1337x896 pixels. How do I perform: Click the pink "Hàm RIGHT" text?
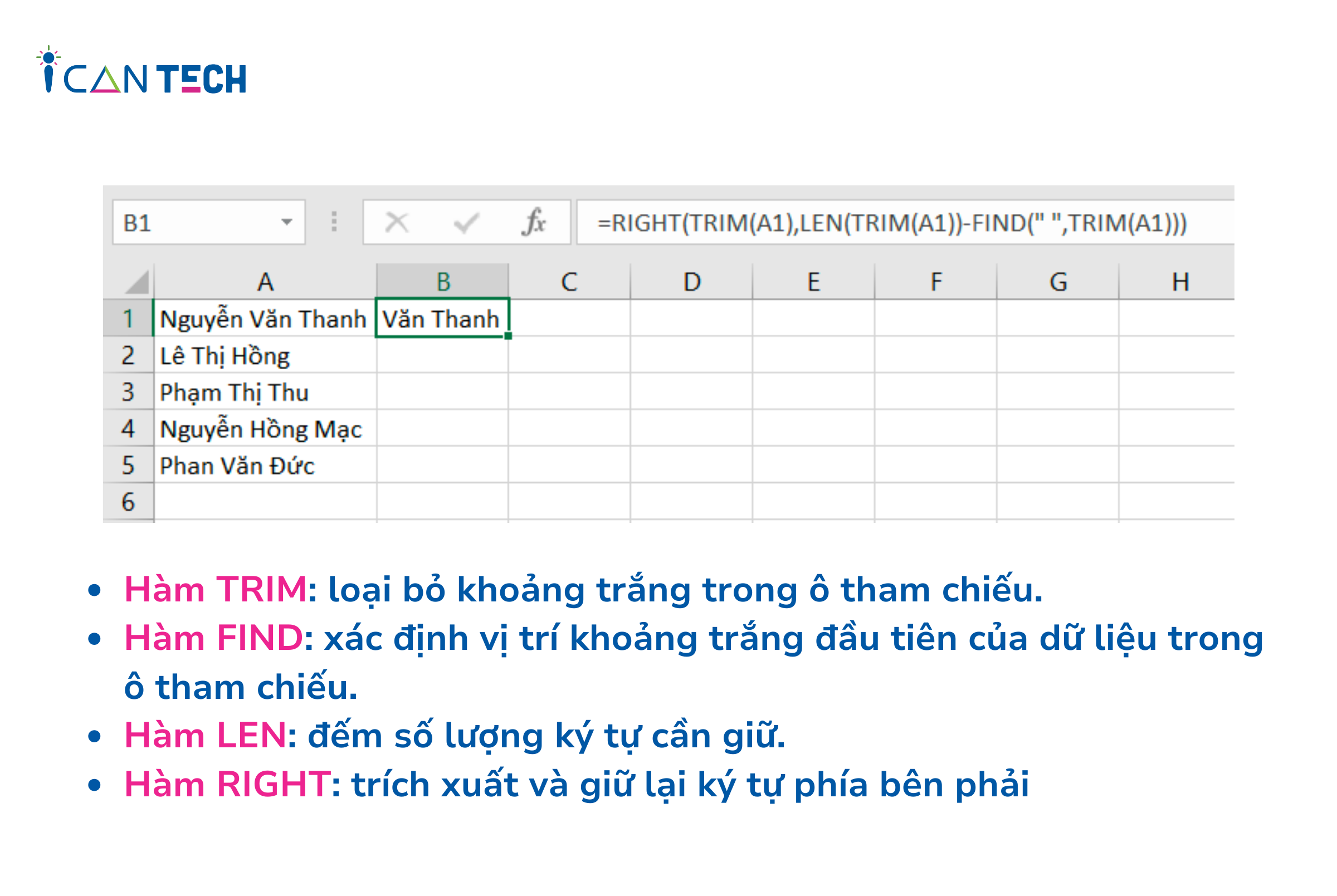click(227, 784)
